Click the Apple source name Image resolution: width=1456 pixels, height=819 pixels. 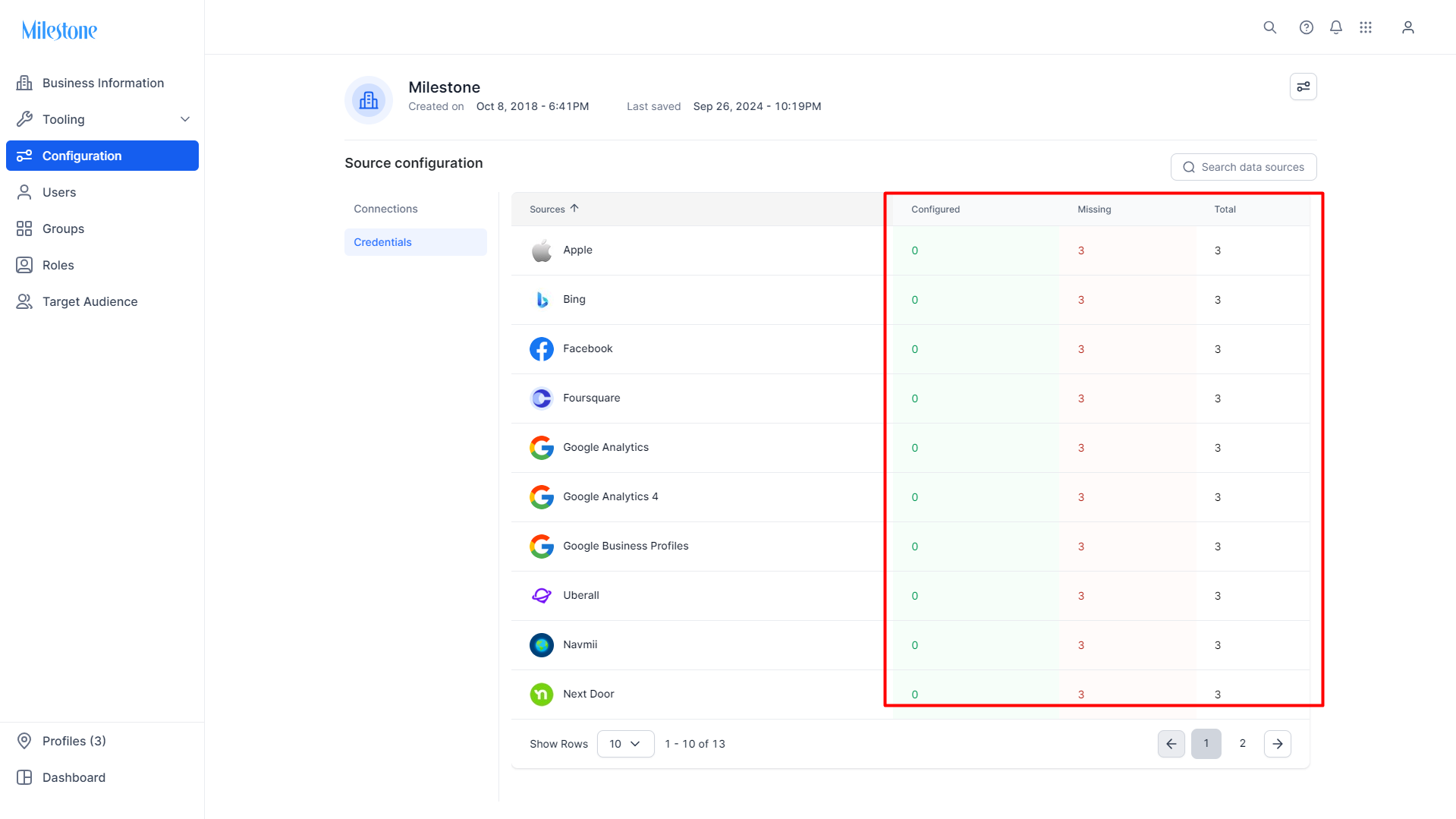[x=577, y=250]
